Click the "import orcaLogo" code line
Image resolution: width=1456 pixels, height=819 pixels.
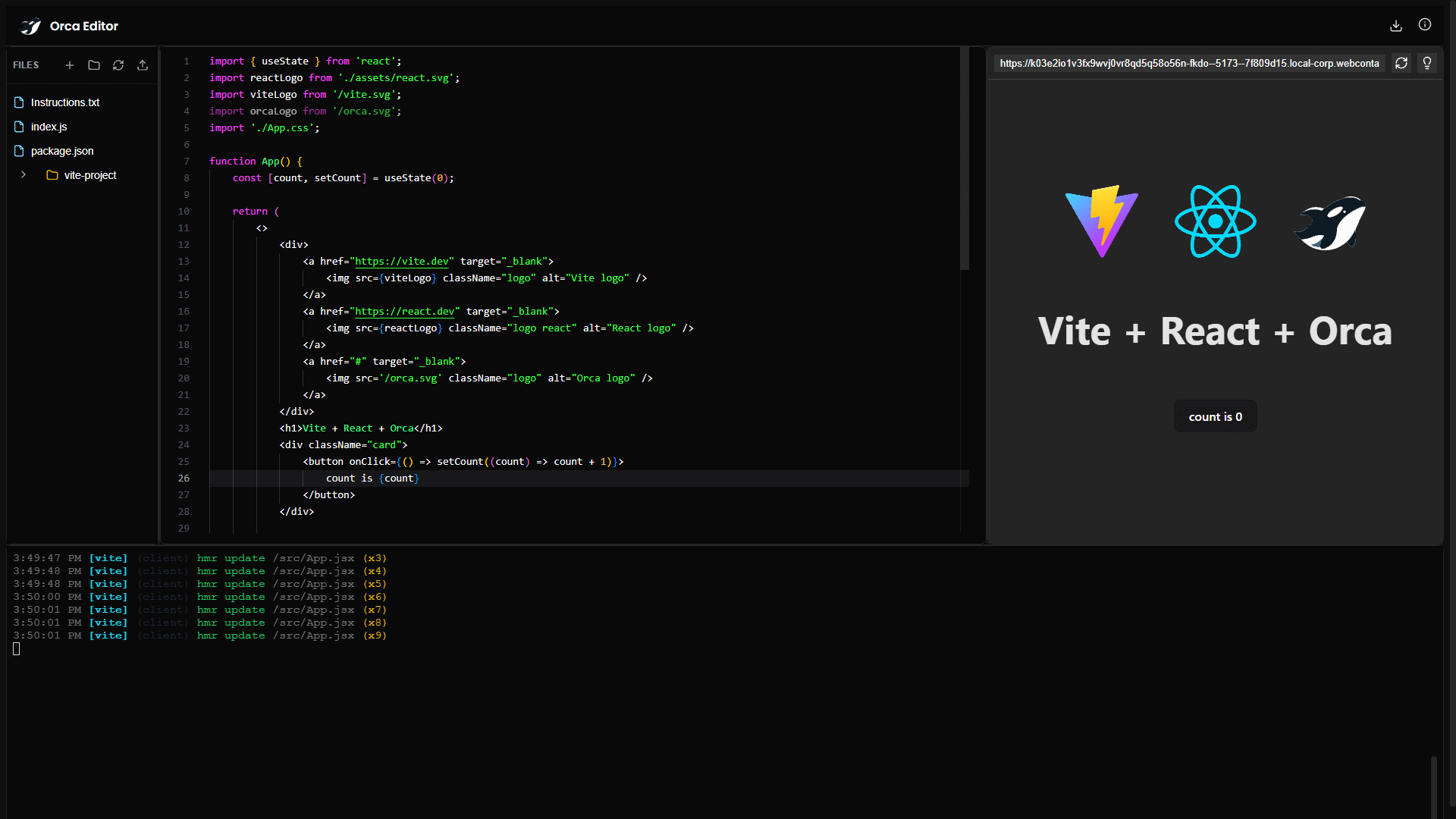(x=306, y=111)
